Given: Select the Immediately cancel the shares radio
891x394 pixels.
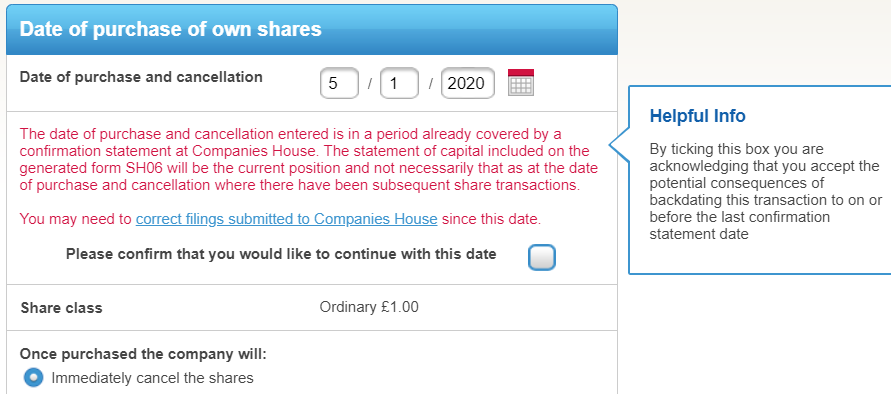Looking at the screenshot, I should (33, 378).
